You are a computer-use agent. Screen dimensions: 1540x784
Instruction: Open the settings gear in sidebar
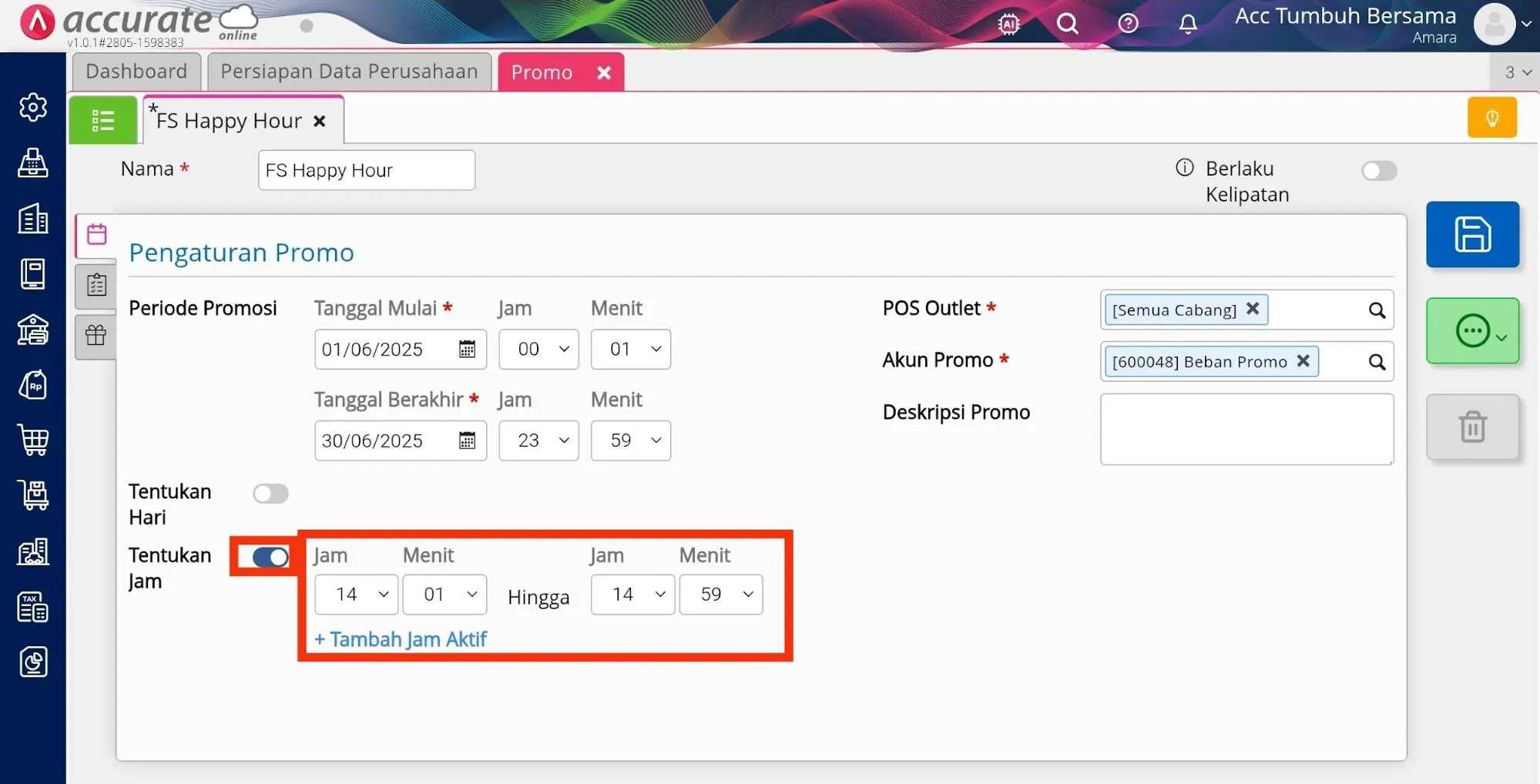pyautogui.click(x=33, y=107)
